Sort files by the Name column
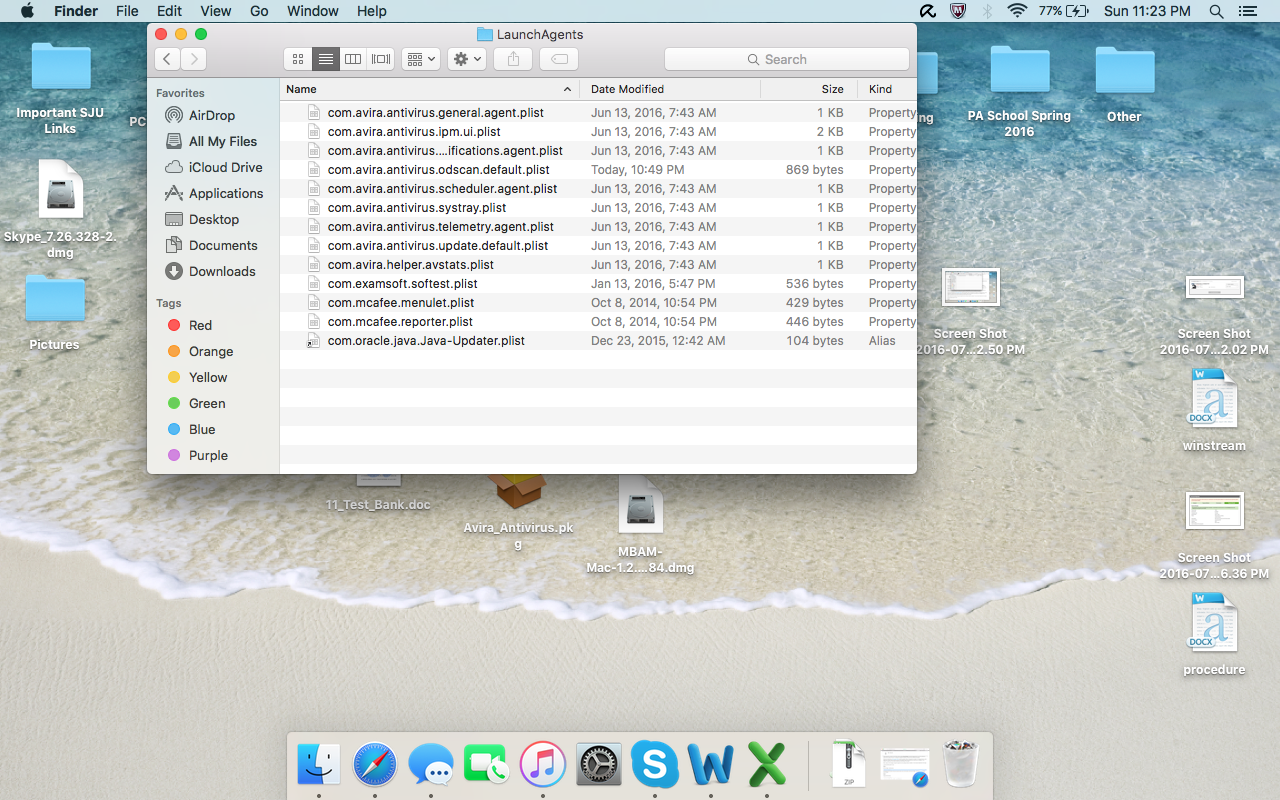This screenshot has height=800, width=1280. (x=430, y=89)
